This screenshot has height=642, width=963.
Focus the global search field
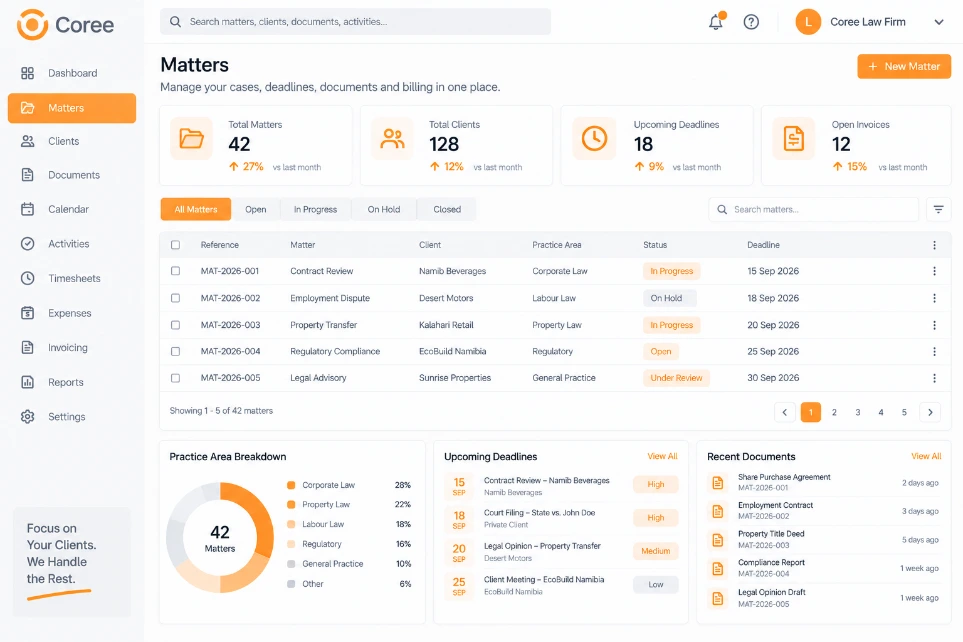point(356,22)
